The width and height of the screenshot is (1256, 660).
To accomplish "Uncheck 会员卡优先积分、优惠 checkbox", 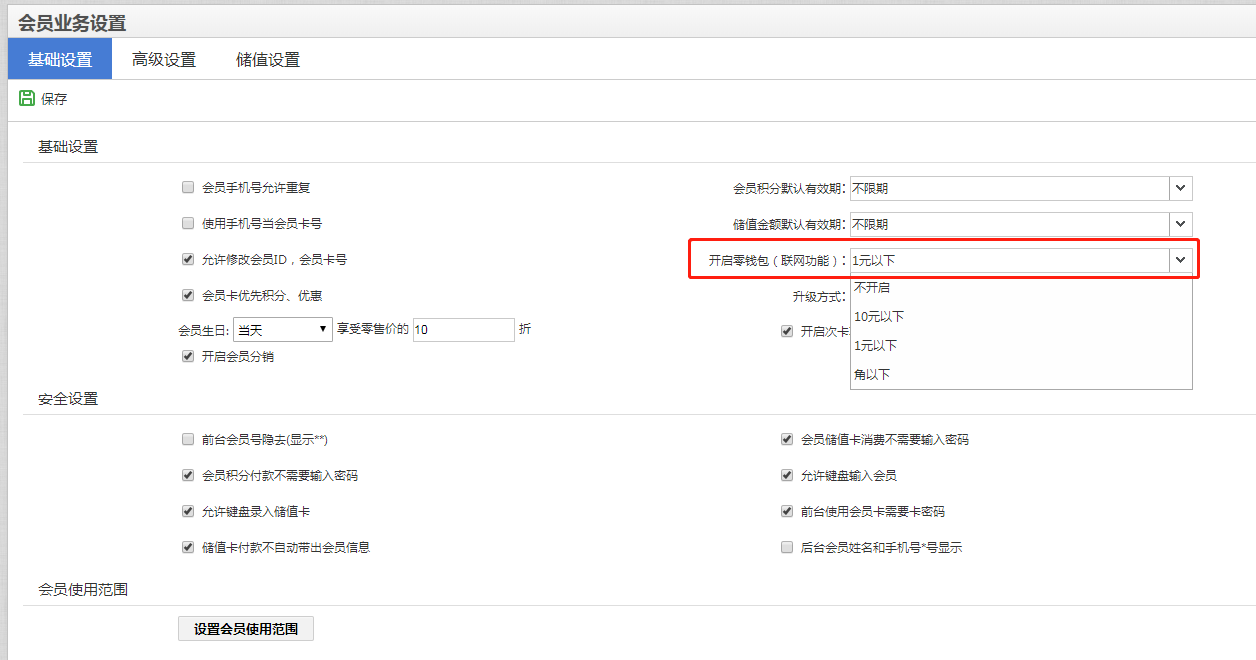I will 188,295.
